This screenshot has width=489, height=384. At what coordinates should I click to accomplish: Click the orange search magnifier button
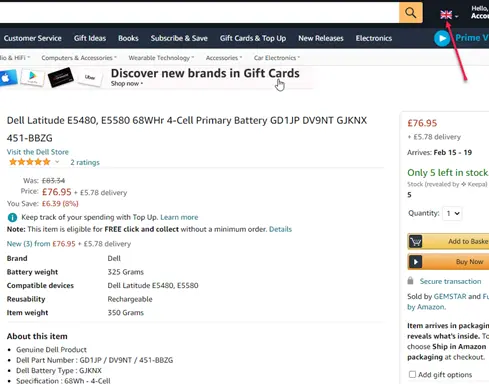tap(411, 13)
